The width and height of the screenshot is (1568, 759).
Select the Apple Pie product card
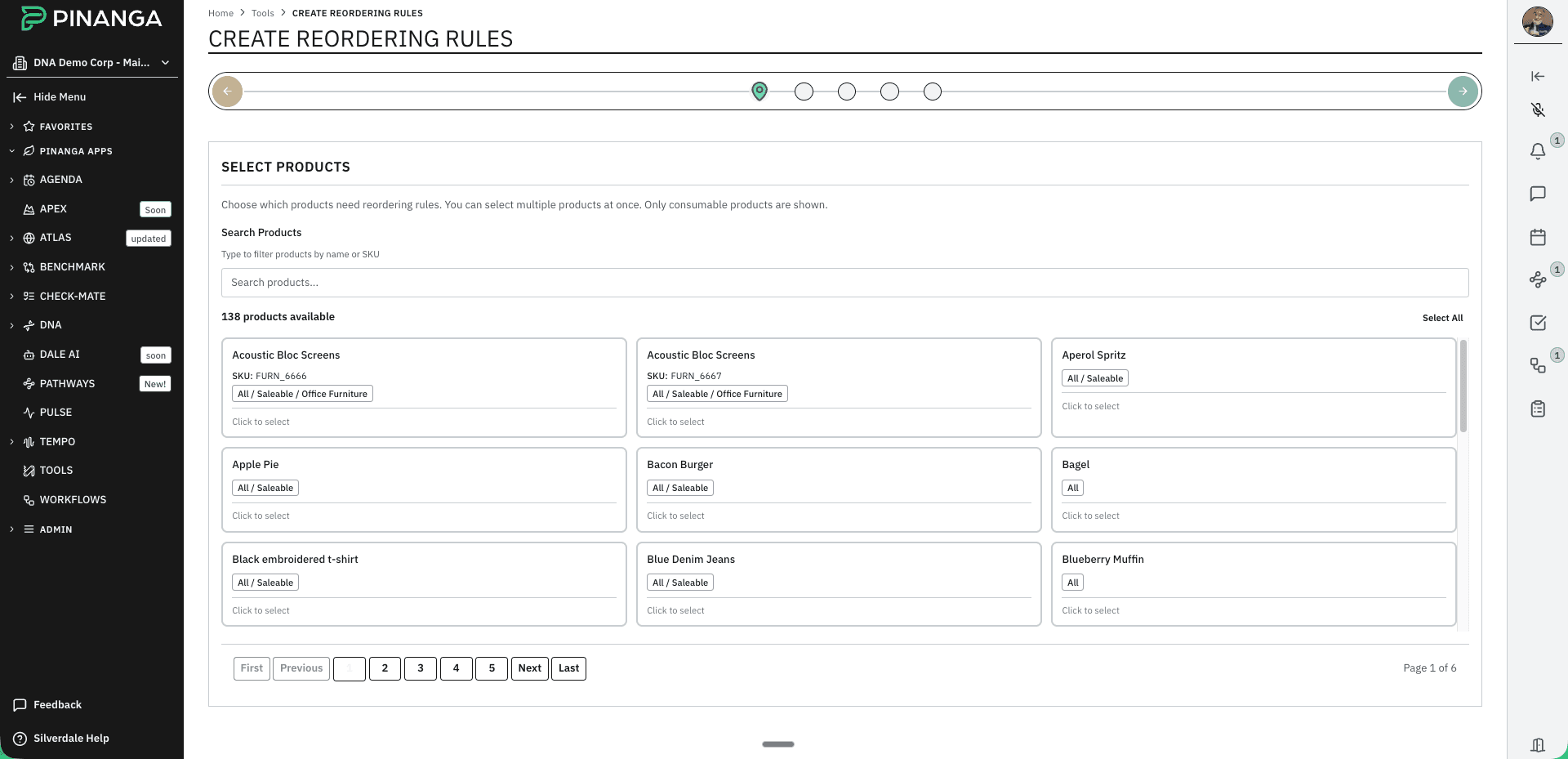424,489
